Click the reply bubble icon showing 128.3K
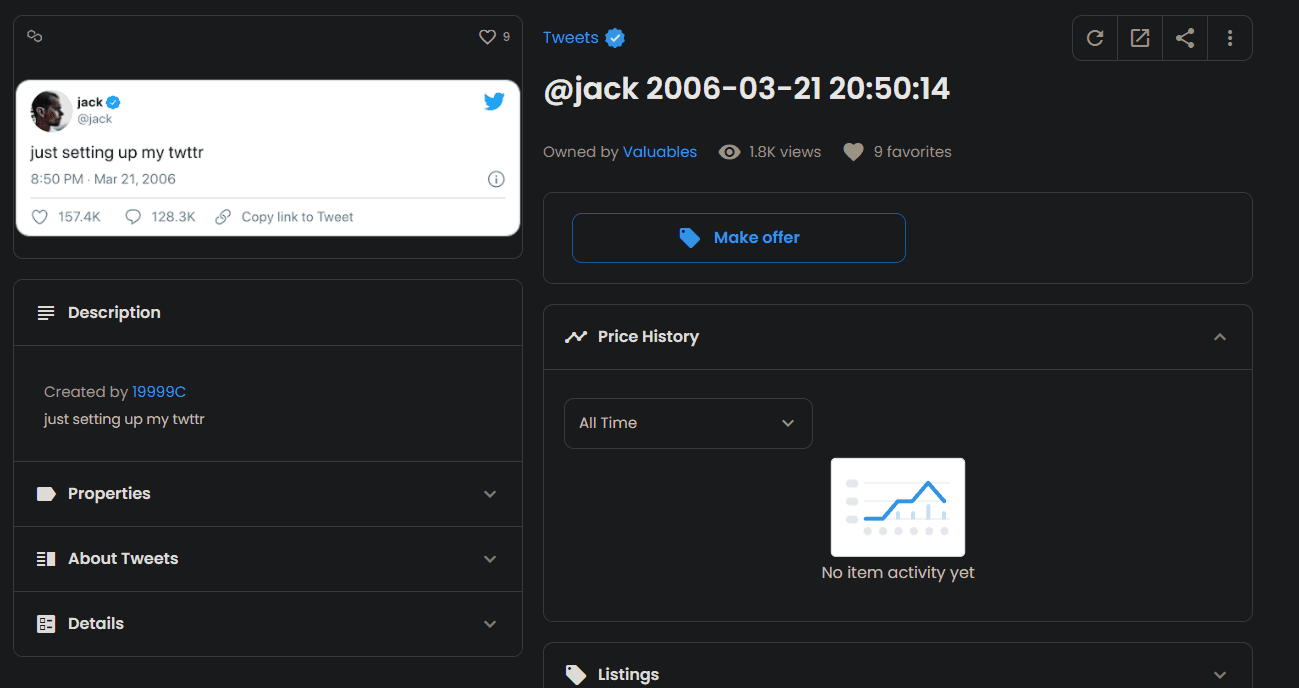The height and width of the screenshot is (688, 1299). click(133, 217)
